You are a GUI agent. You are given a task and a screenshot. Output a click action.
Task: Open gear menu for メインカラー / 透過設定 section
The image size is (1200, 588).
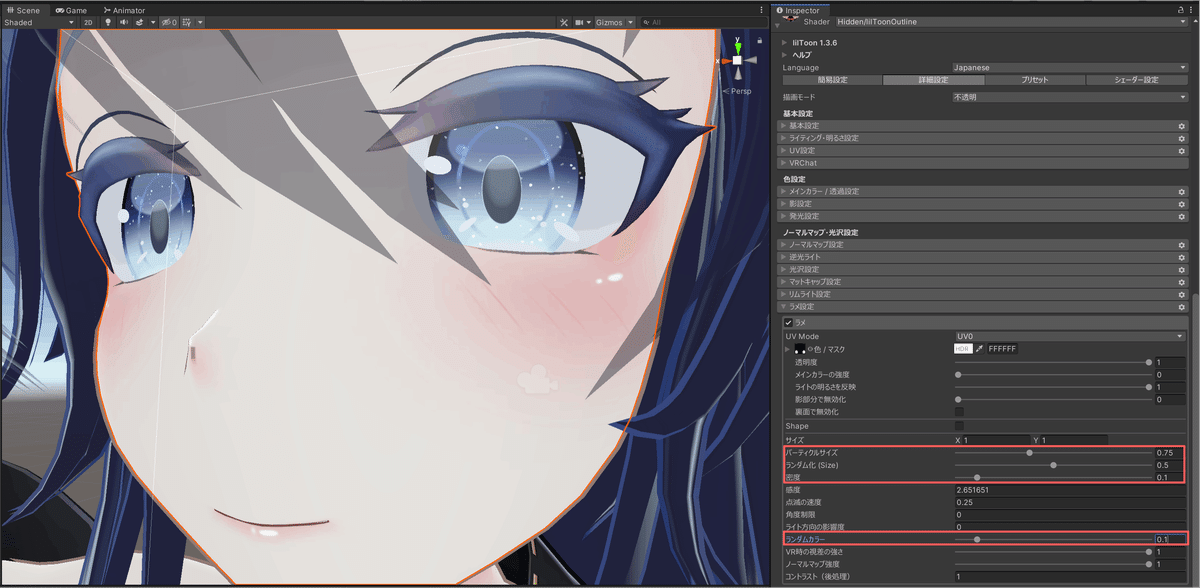1181,191
